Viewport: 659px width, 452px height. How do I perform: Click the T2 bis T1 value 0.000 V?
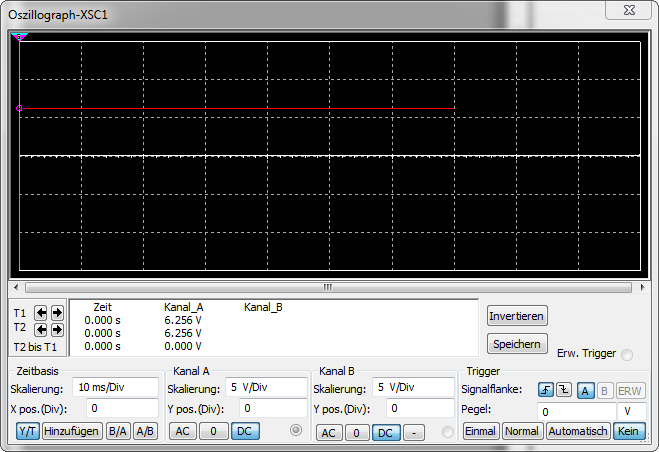point(183,346)
